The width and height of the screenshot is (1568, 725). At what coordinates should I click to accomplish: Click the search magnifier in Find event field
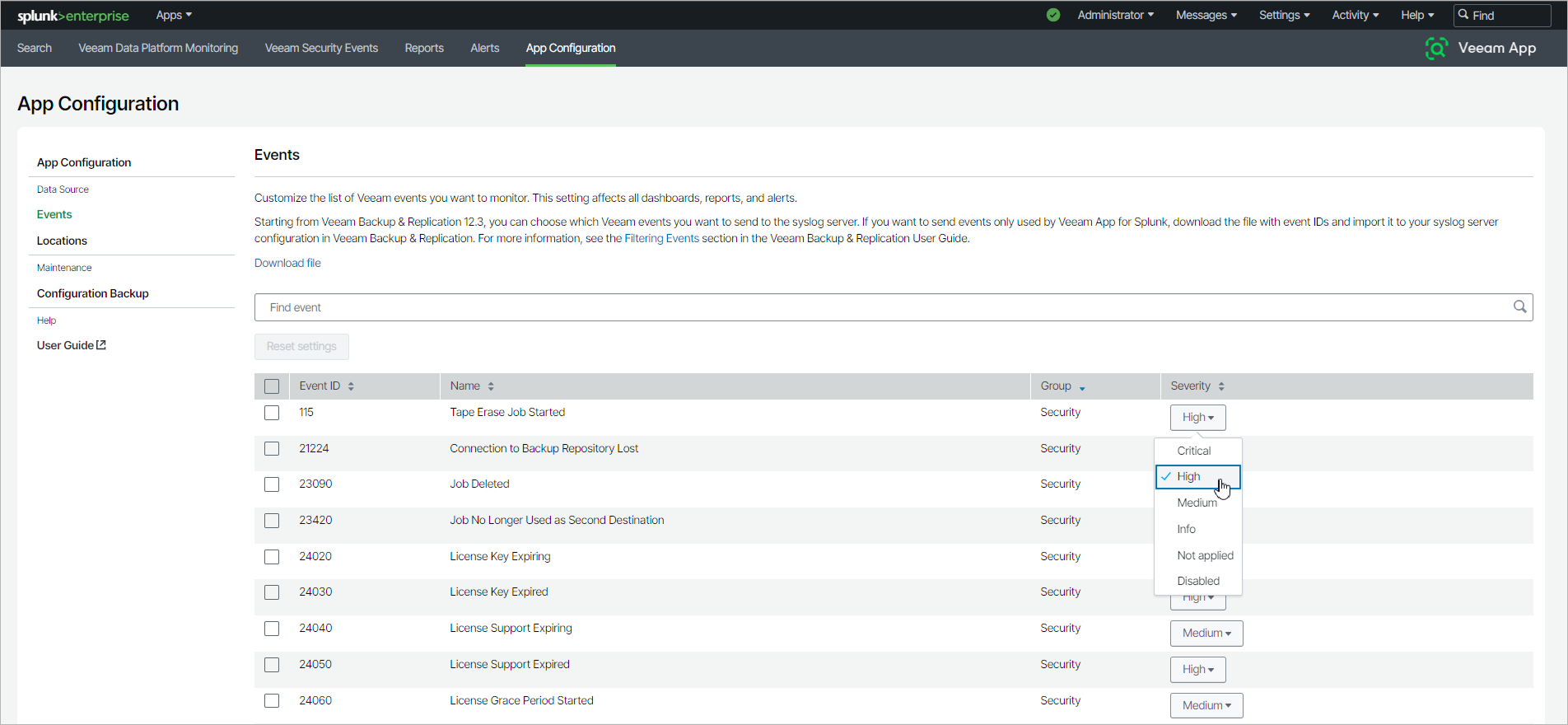pyautogui.click(x=1519, y=307)
